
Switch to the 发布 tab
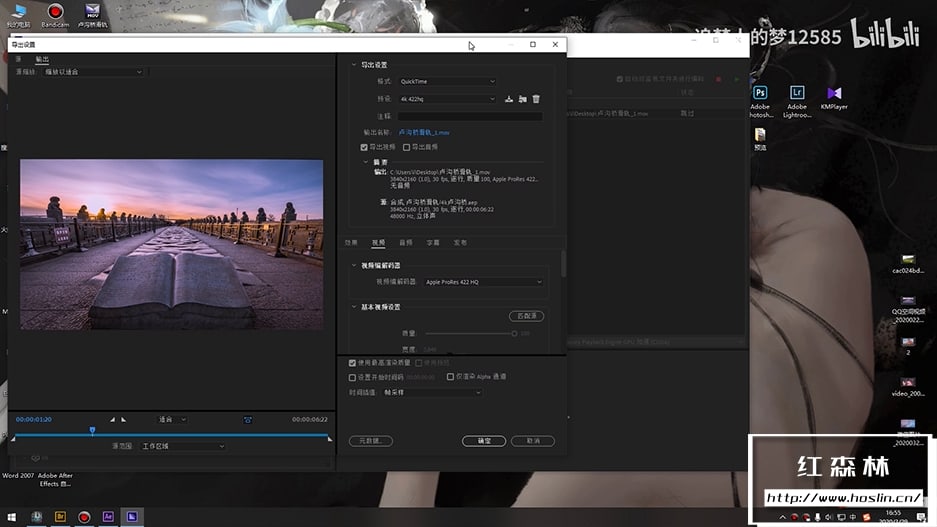460,243
